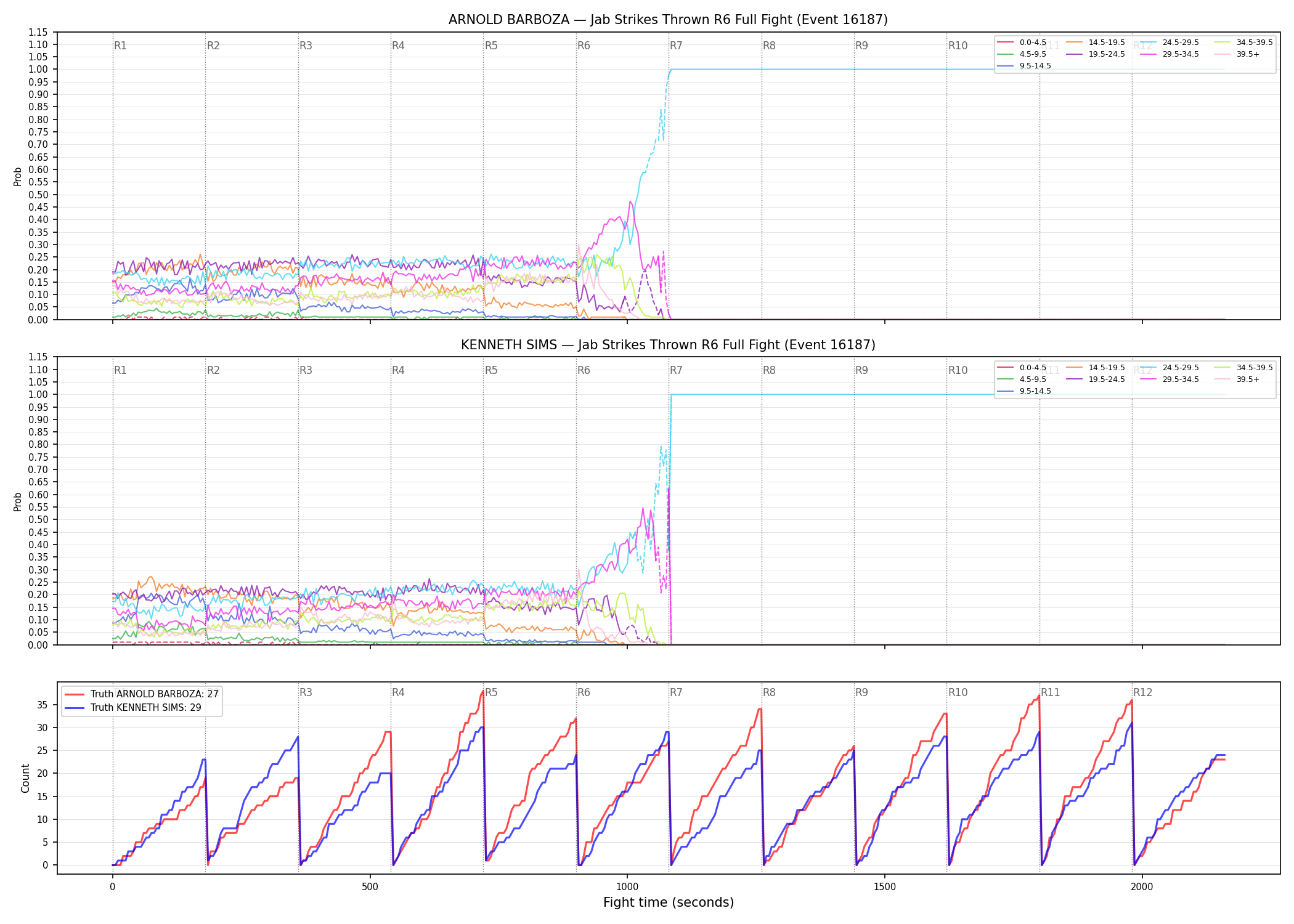This screenshot has height=924, width=1294.
Task: Click the R10 round marker in the Barboza chart
Action: coord(958,46)
